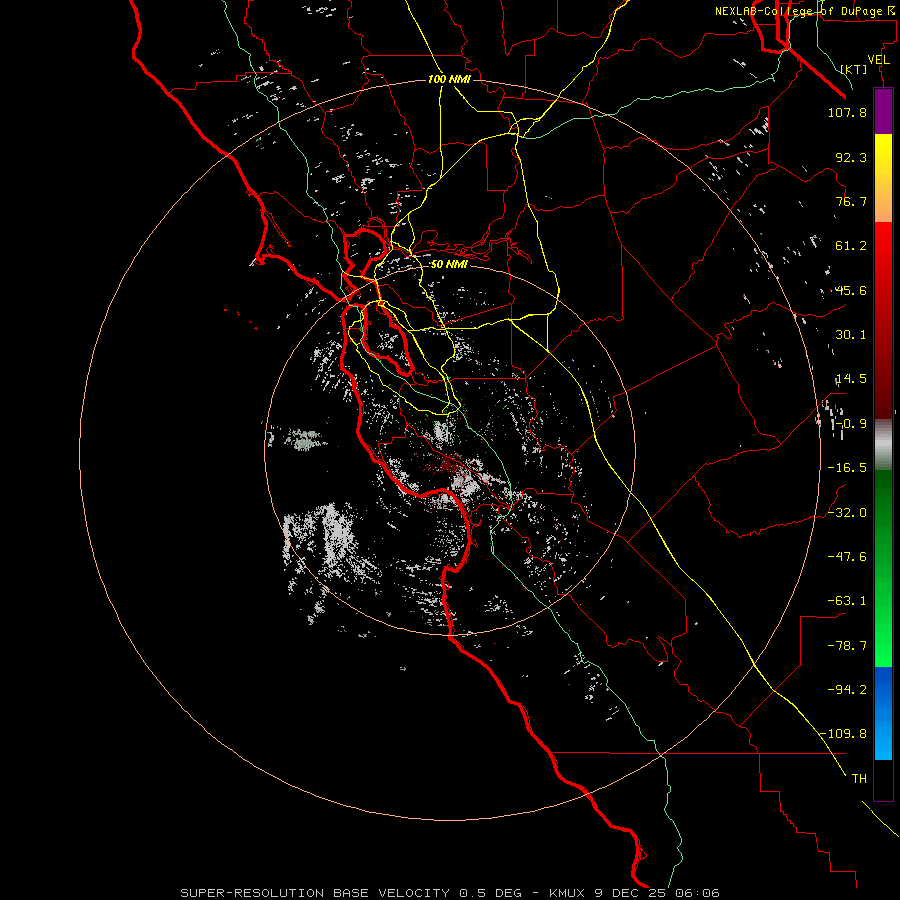Click the VEL legend title
The height and width of the screenshot is (900, 900).
click(879, 60)
